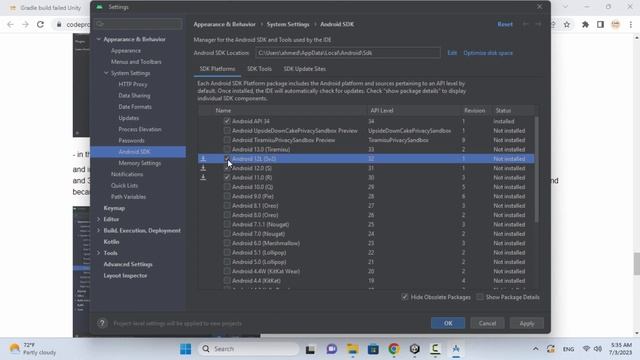Expand the Editor settings section
640x360 pixels.
(x=98, y=219)
